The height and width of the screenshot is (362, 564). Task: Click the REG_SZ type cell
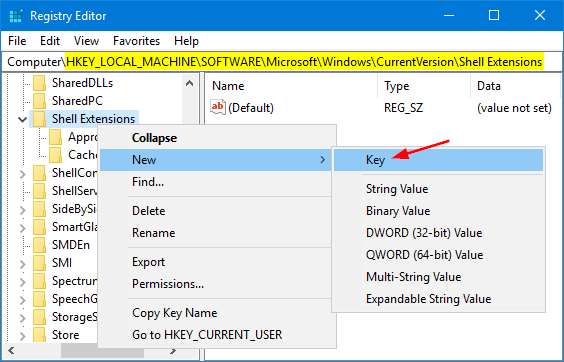point(403,108)
